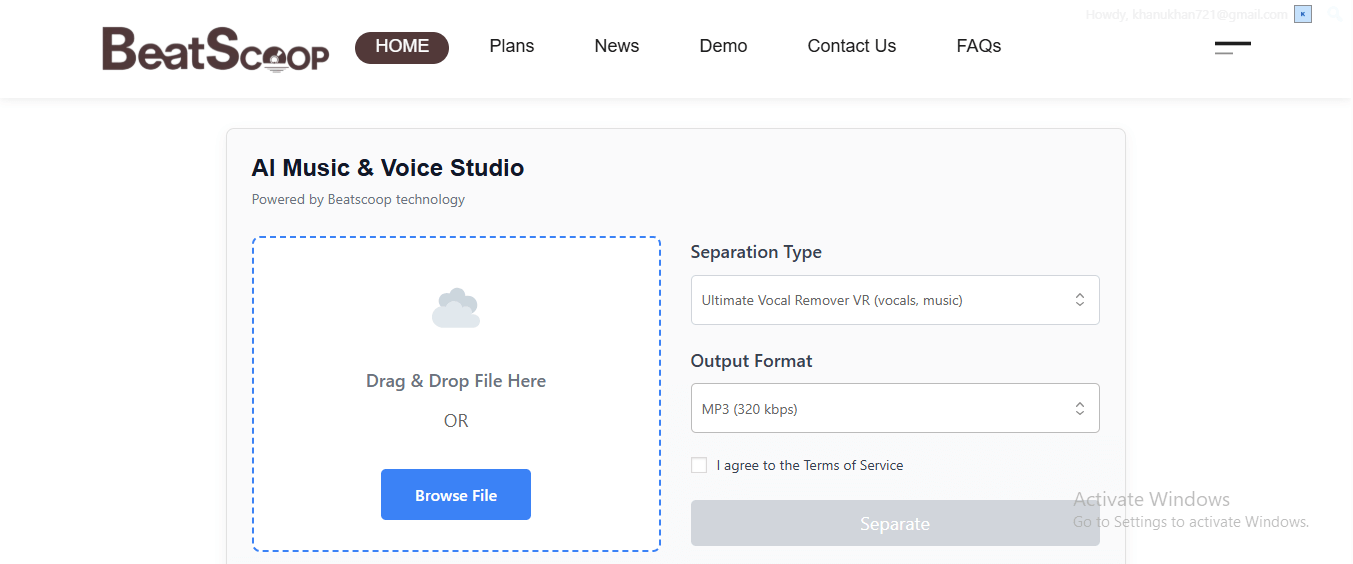The height and width of the screenshot is (564, 1353).
Task: Go to Contact Us page
Action: click(x=851, y=47)
